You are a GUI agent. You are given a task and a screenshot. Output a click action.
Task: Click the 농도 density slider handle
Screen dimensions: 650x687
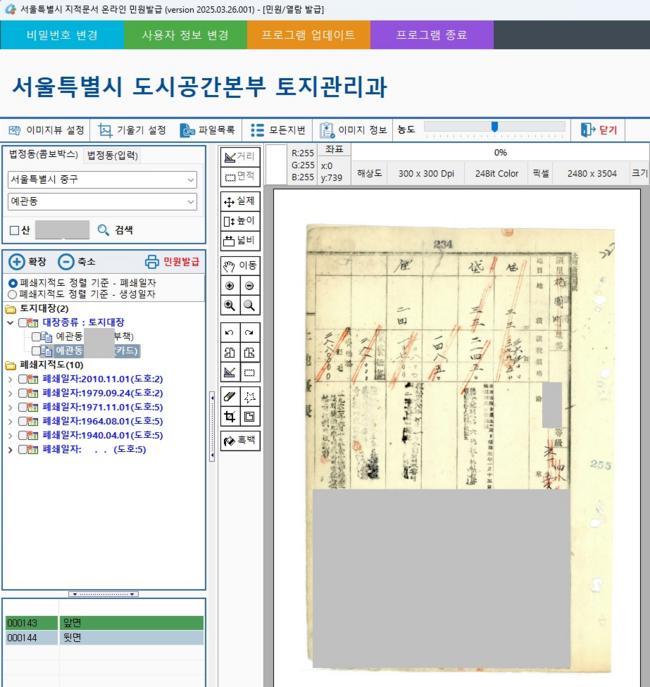[x=494, y=127]
